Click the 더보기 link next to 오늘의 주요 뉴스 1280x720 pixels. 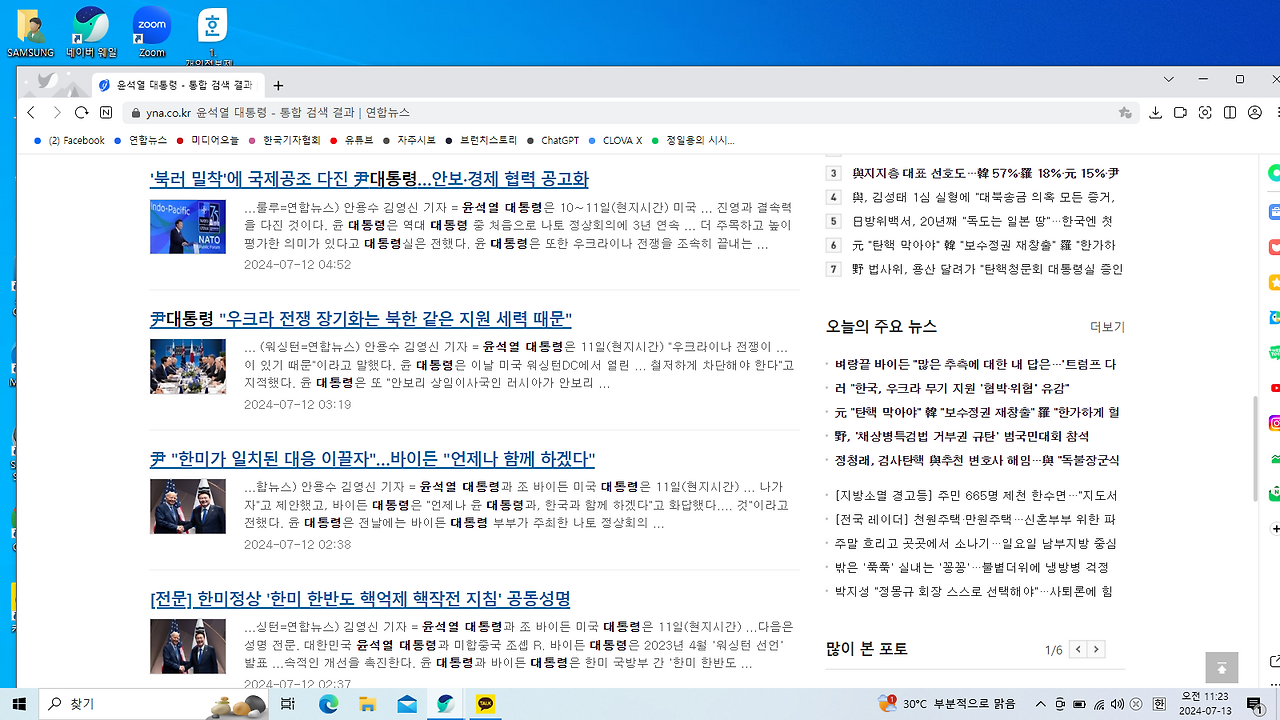[1108, 326]
